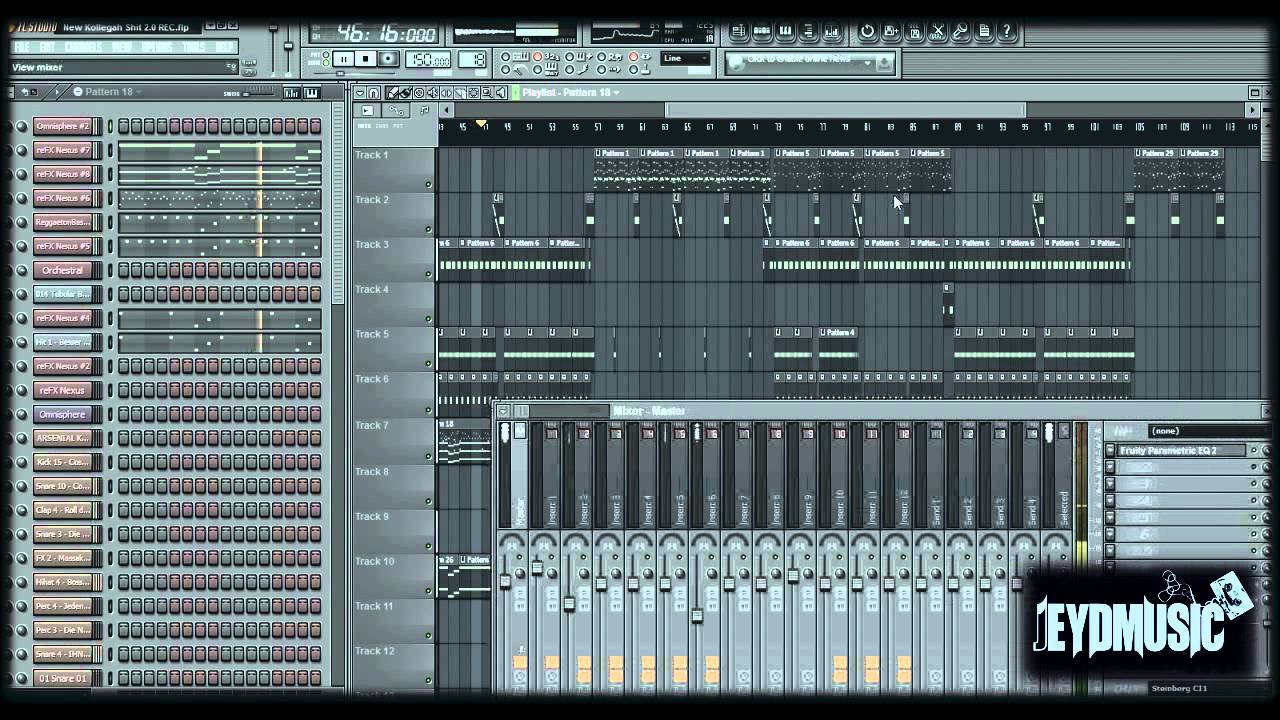Open the mixer (none) input dropdown

(x=1208, y=431)
